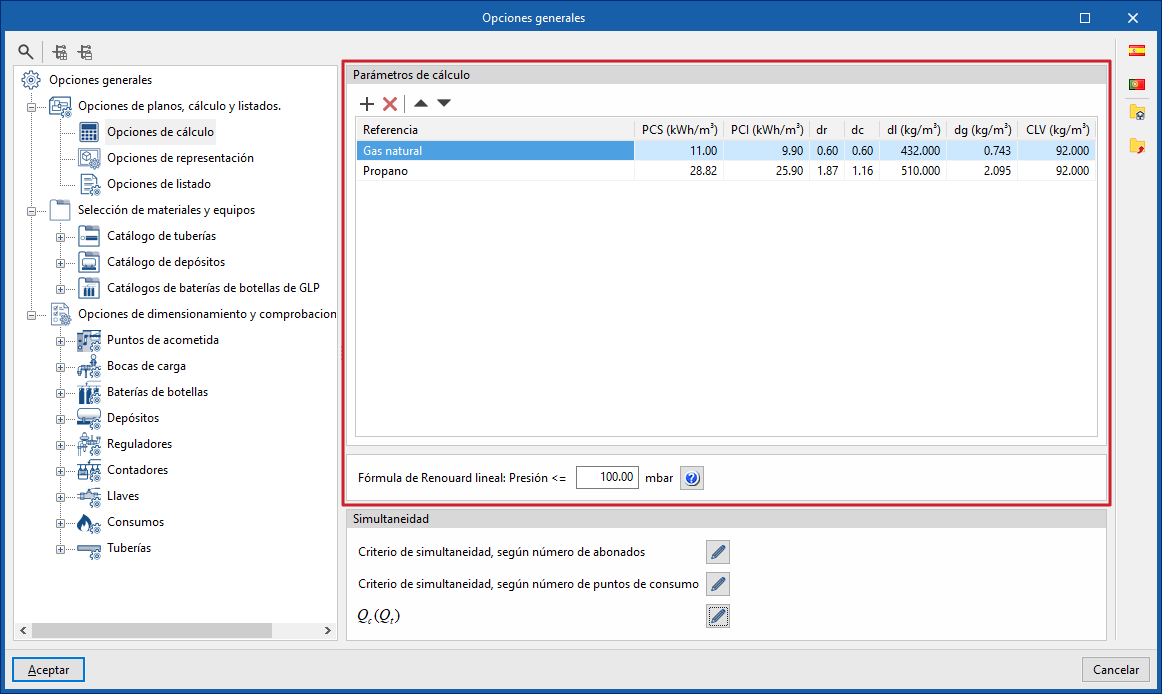Select Opciones de listado in tree
This screenshot has width=1162, height=694.
[159, 184]
